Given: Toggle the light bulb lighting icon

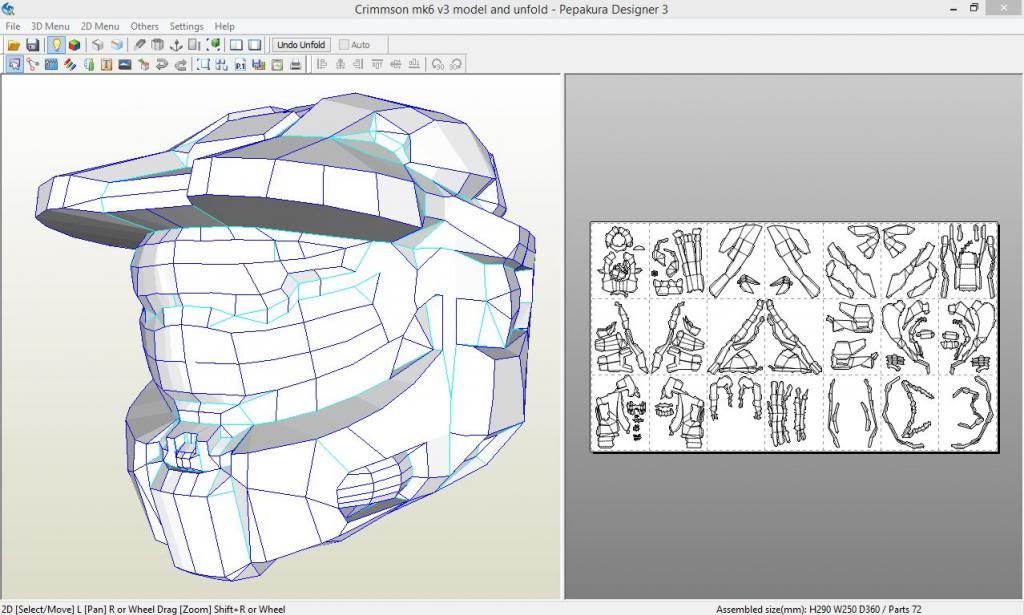Looking at the screenshot, I should point(56,45).
